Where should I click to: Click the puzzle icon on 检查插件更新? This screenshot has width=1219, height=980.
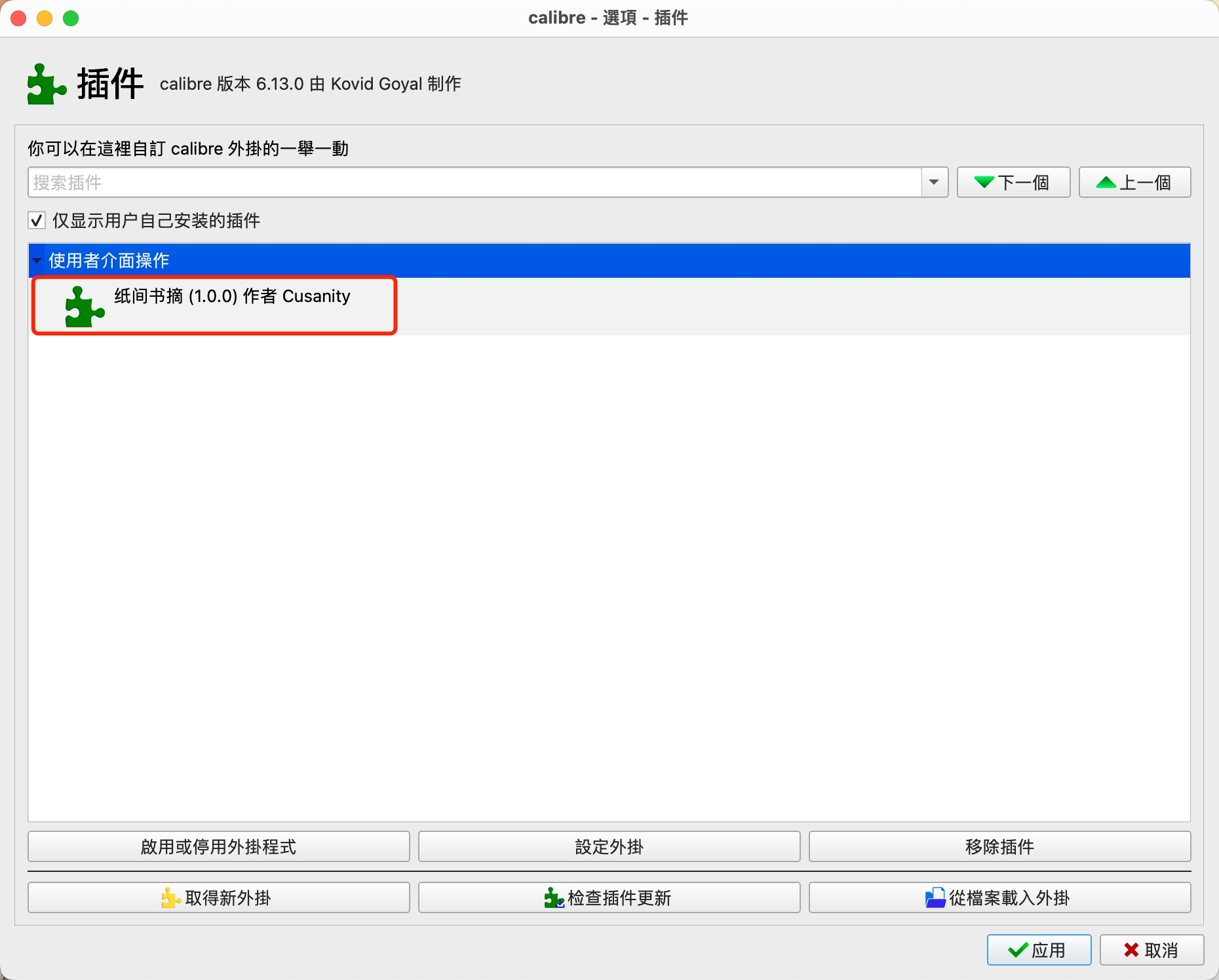pos(554,897)
